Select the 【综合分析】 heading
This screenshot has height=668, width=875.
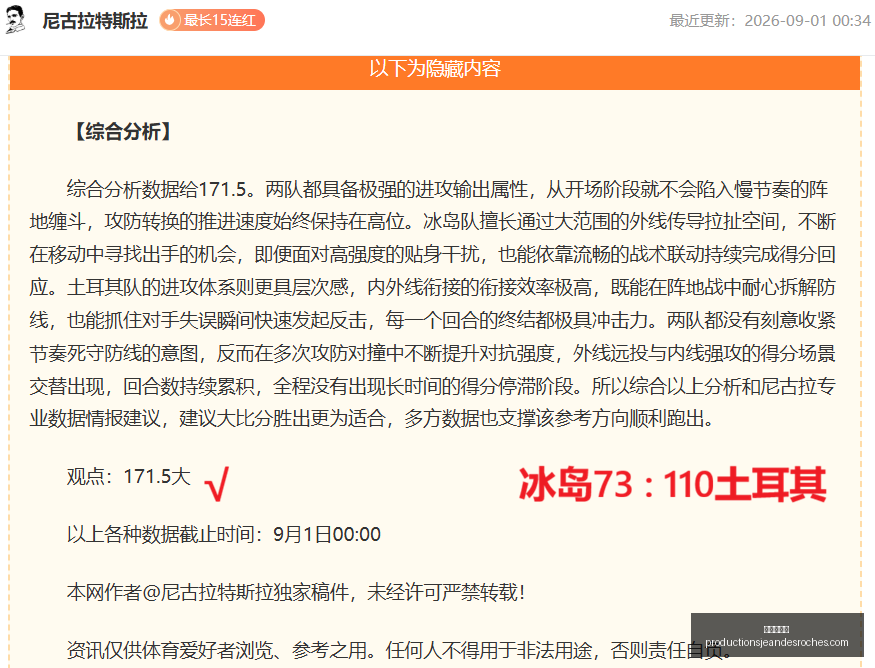(123, 132)
